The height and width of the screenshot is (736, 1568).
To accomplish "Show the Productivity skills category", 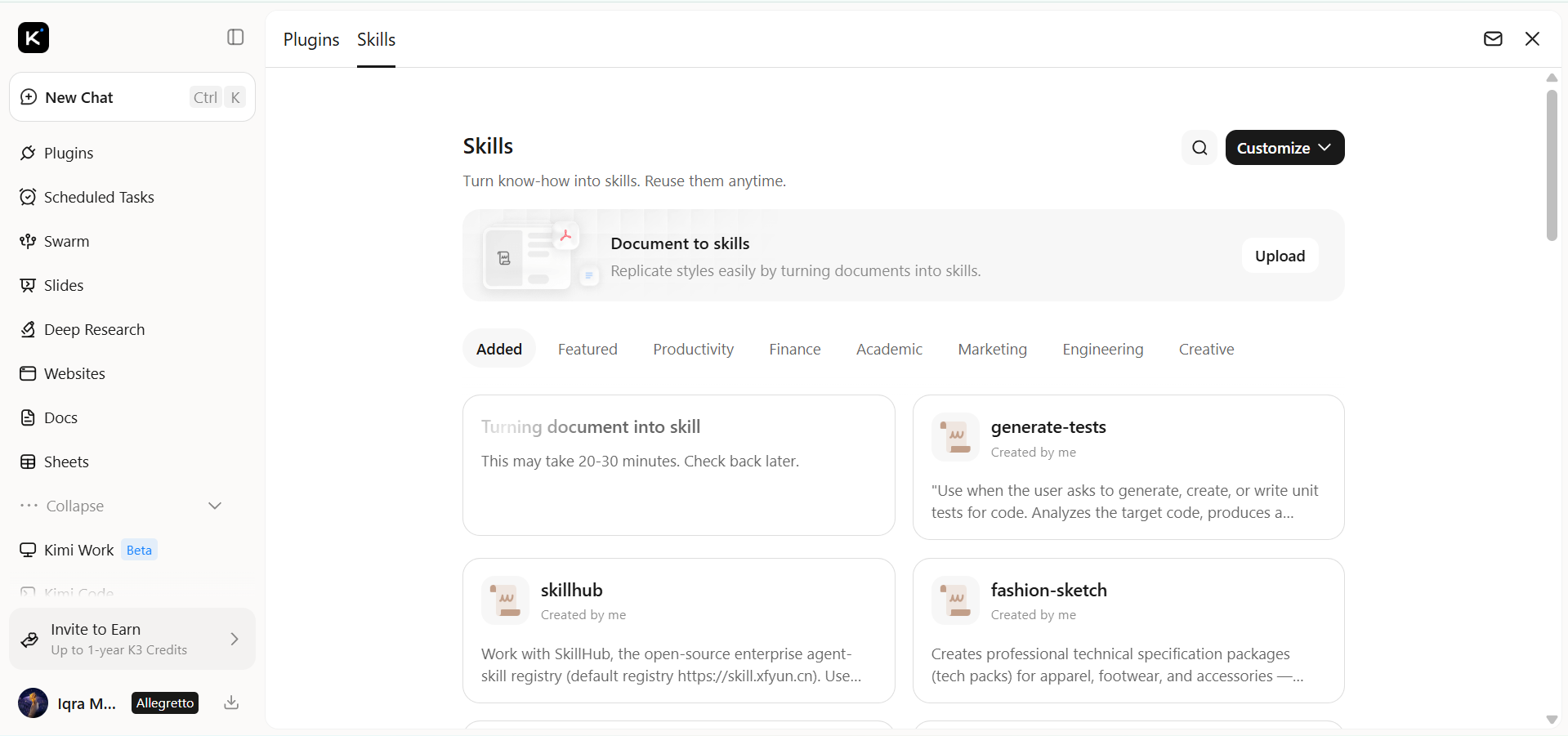I will pyautogui.click(x=694, y=349).
